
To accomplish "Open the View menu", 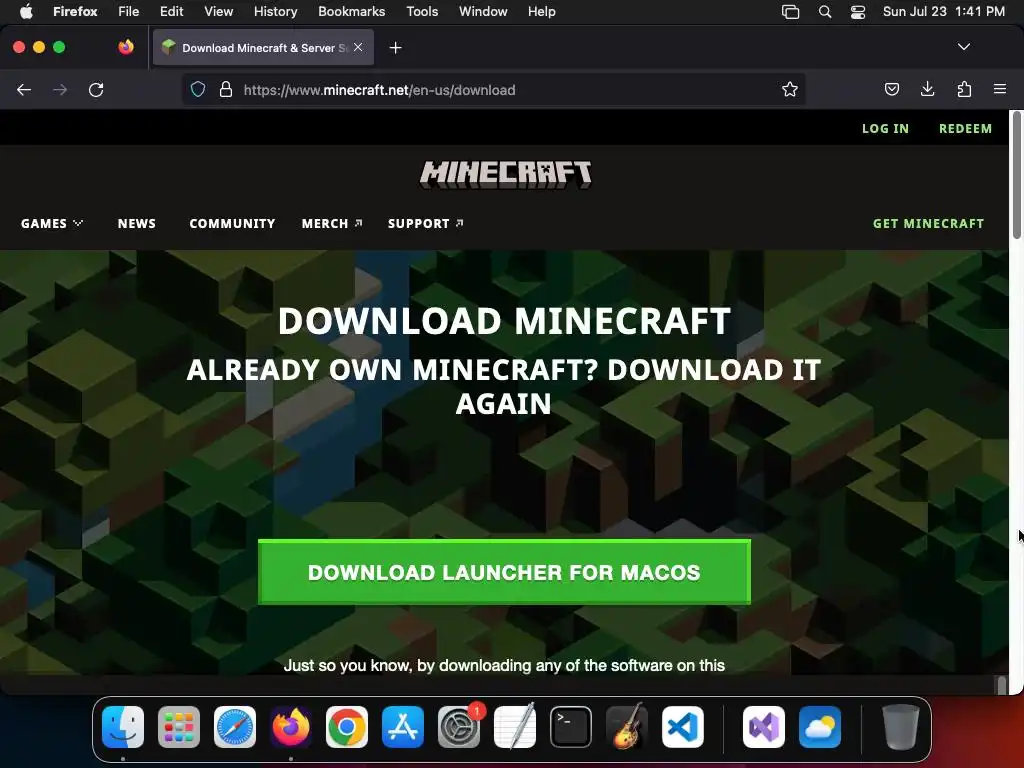I will [x=219, y=12].
